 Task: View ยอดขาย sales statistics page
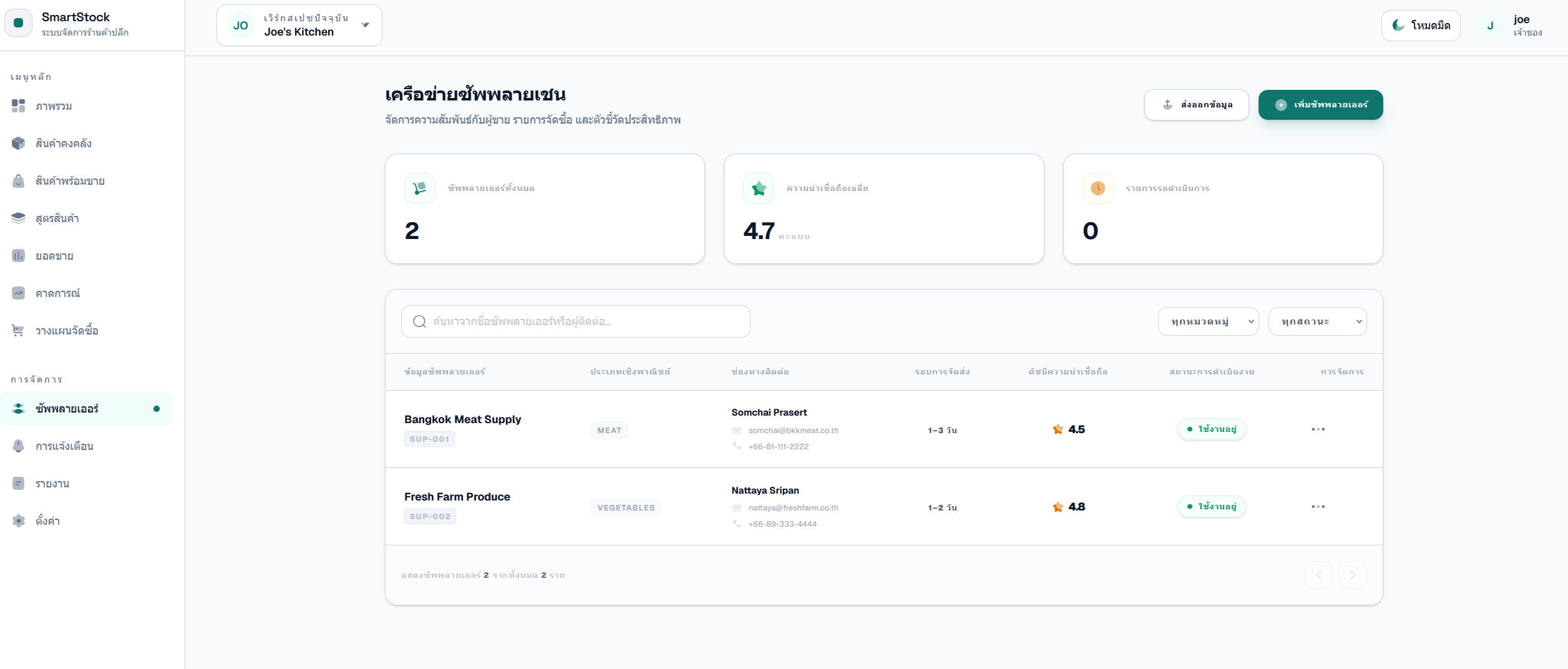pyautogui.click(x=54, y=255)
